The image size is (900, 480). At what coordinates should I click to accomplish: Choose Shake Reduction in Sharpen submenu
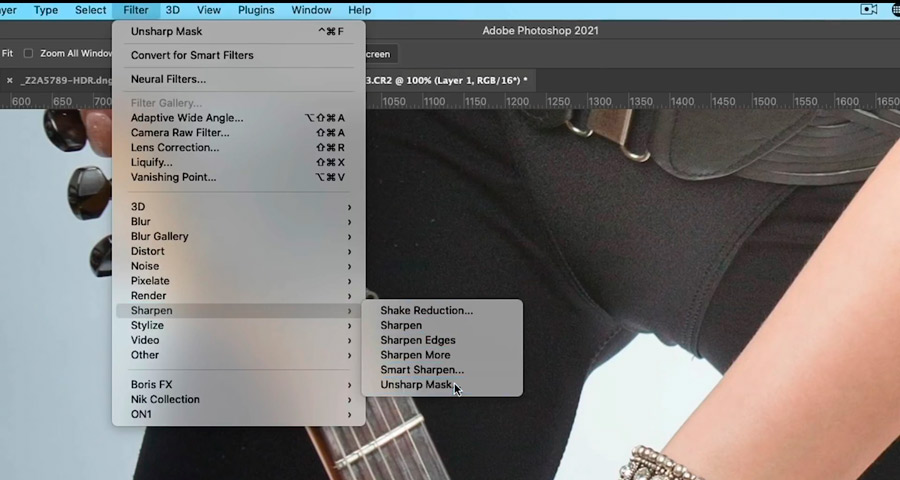[442, 311]
